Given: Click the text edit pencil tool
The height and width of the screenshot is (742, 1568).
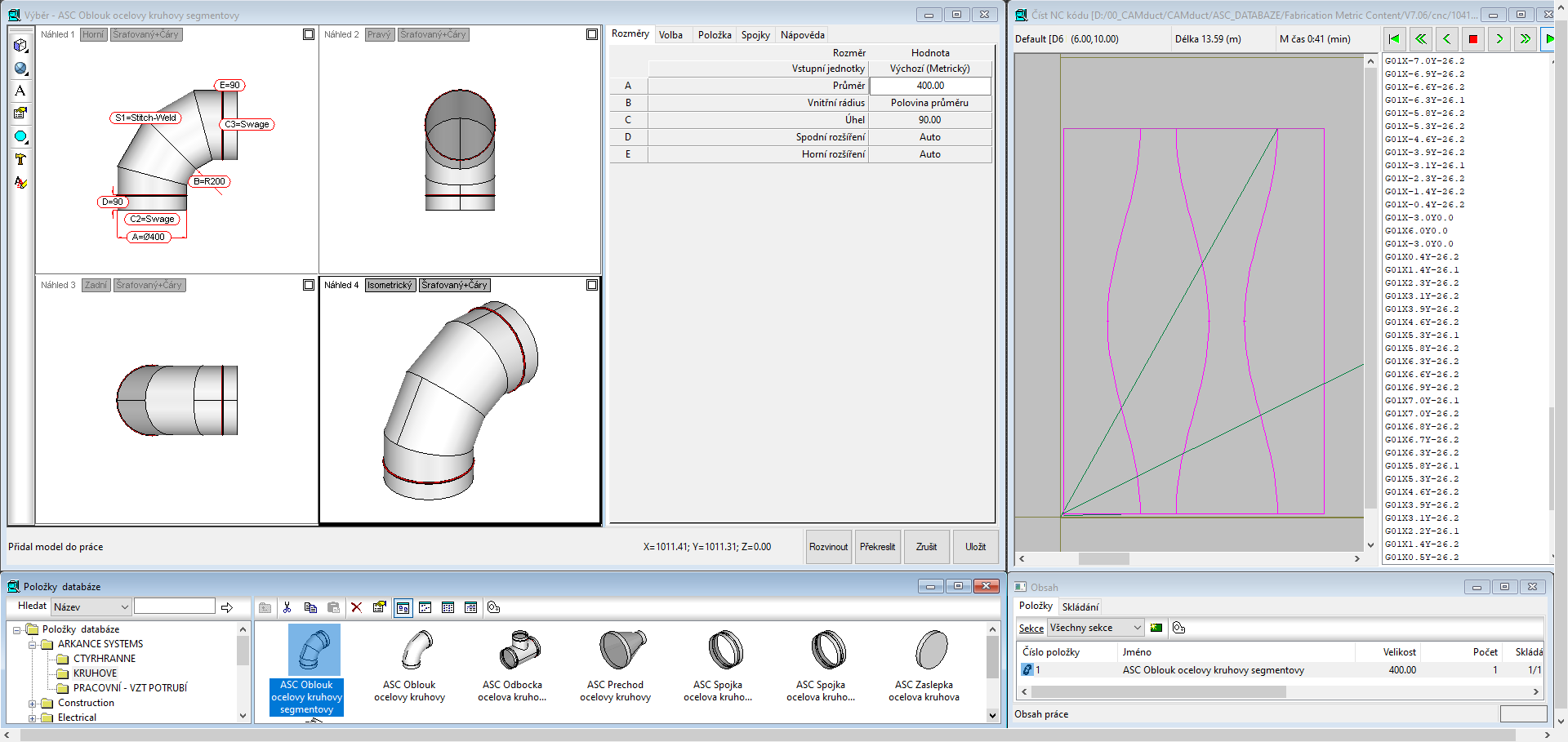Looking at the screenshot, I should pyautogui.click(x=20, y=182).
